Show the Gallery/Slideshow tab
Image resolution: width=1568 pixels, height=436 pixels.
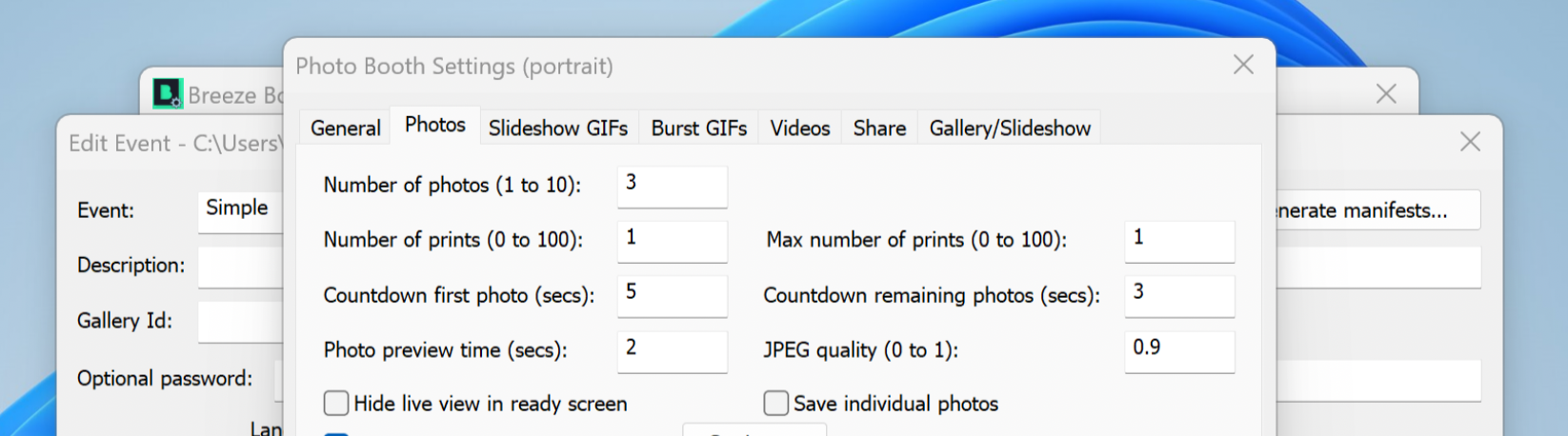coord(1010,129)
